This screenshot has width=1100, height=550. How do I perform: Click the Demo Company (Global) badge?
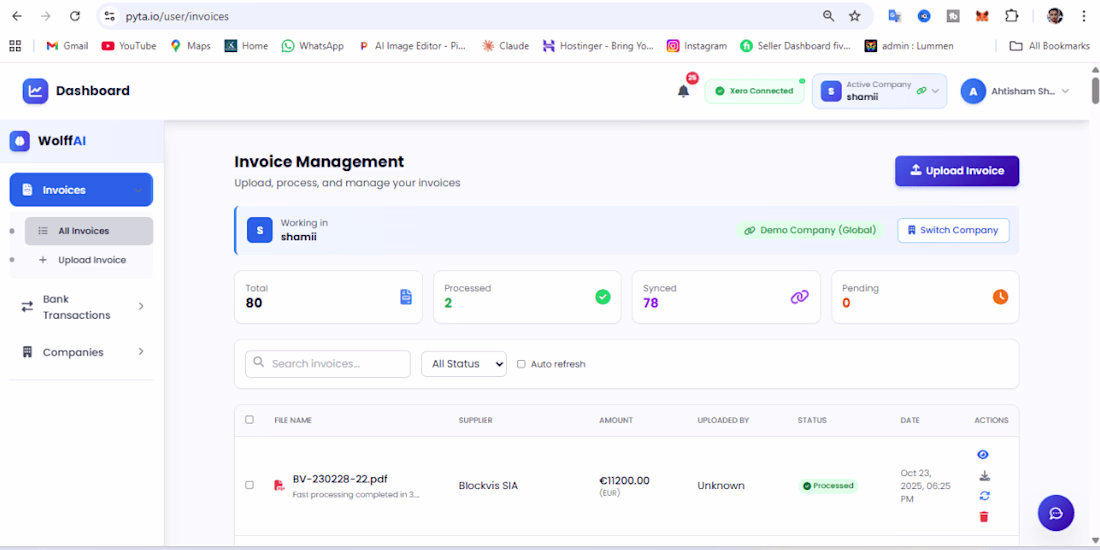810,230
